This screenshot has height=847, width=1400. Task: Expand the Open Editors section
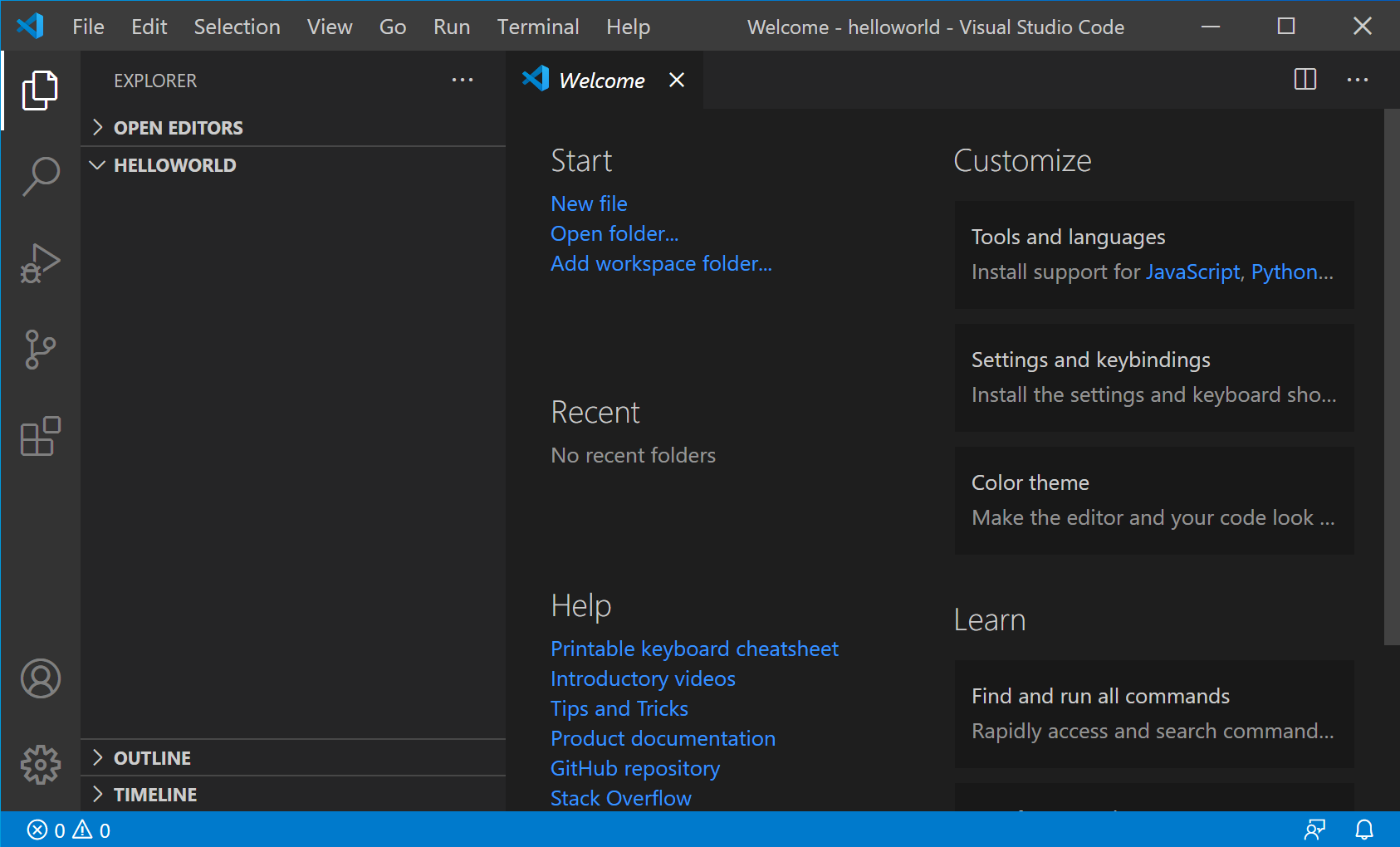178,128
